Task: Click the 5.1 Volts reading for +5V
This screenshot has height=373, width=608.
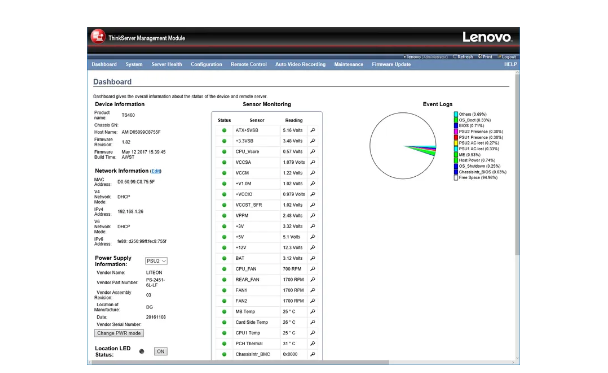Action: [x=292, y=237]
